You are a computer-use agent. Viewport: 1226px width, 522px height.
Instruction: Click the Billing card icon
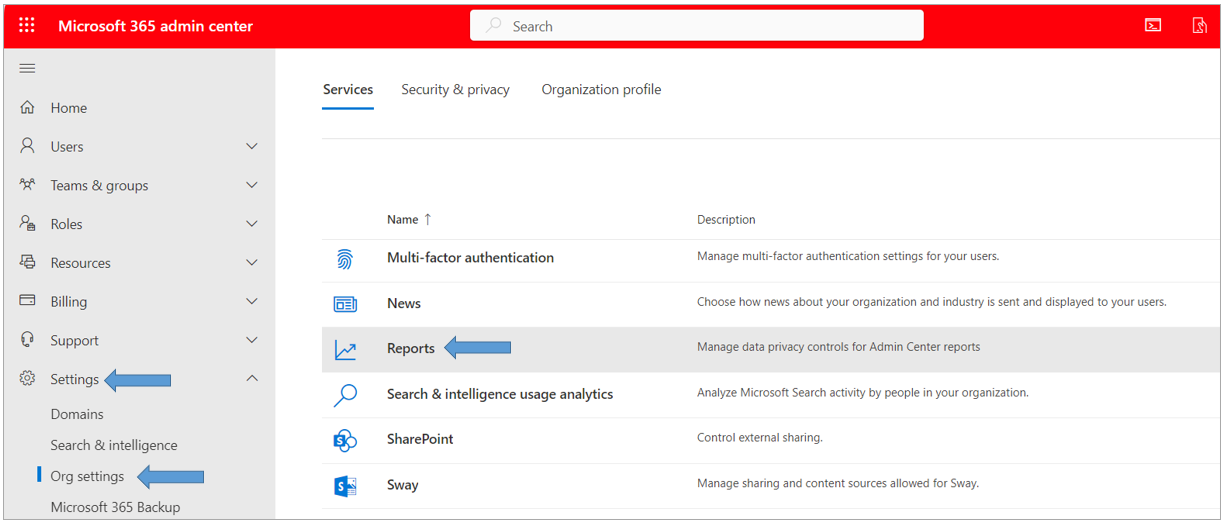pos(28,301)
